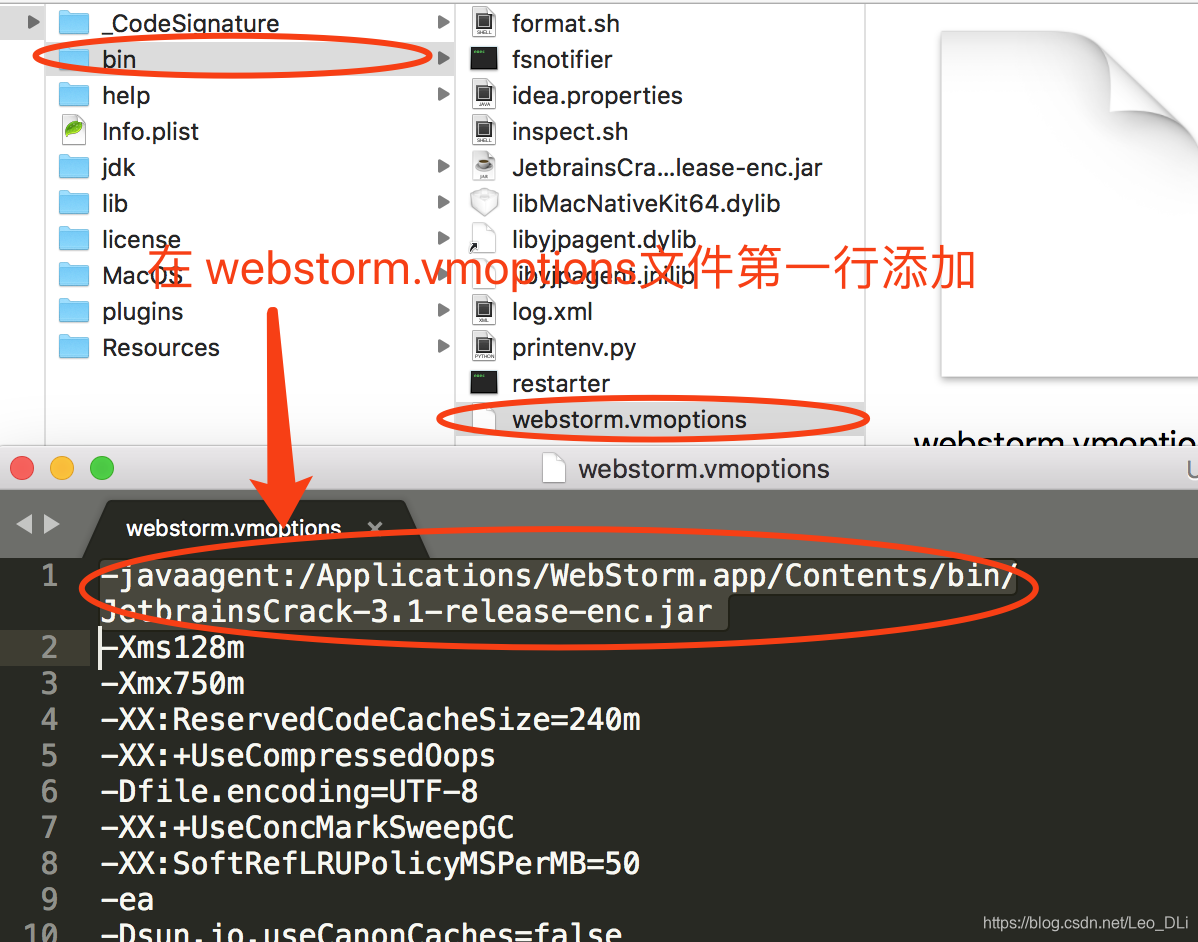Click the -javaagent path on line 1
Screen dimensions: 1198x942
[x=559, y=593]
